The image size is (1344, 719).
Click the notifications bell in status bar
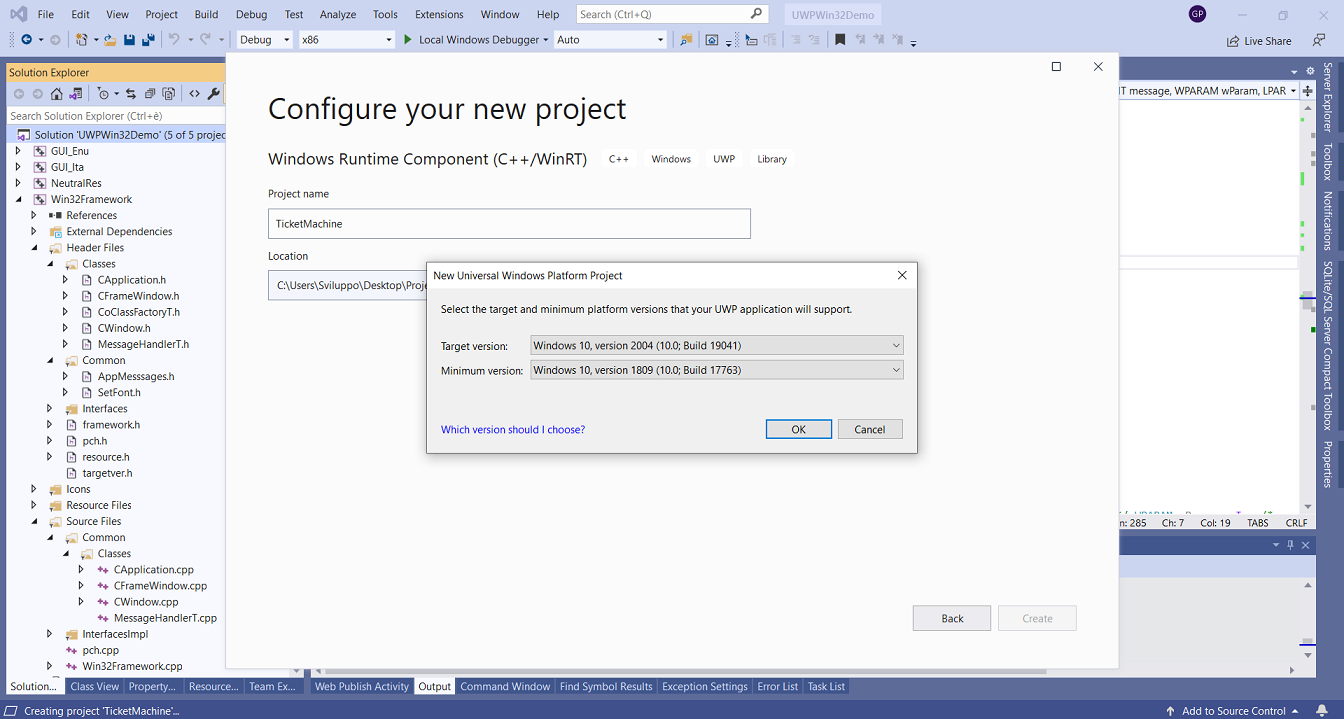[x=1322, y=711]
